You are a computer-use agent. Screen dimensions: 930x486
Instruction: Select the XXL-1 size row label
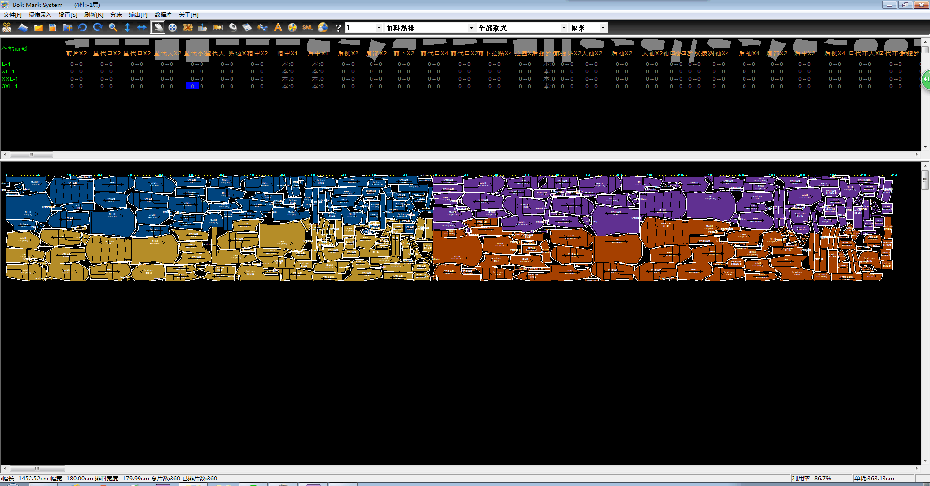pos(10,80)
